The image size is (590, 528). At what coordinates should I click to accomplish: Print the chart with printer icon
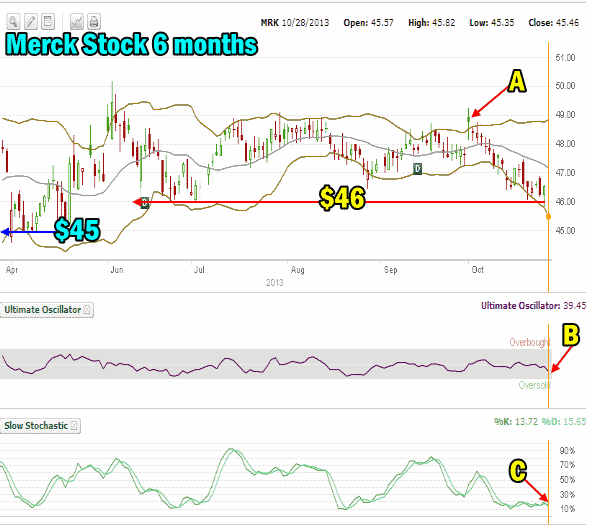click(x=94, y=22)
